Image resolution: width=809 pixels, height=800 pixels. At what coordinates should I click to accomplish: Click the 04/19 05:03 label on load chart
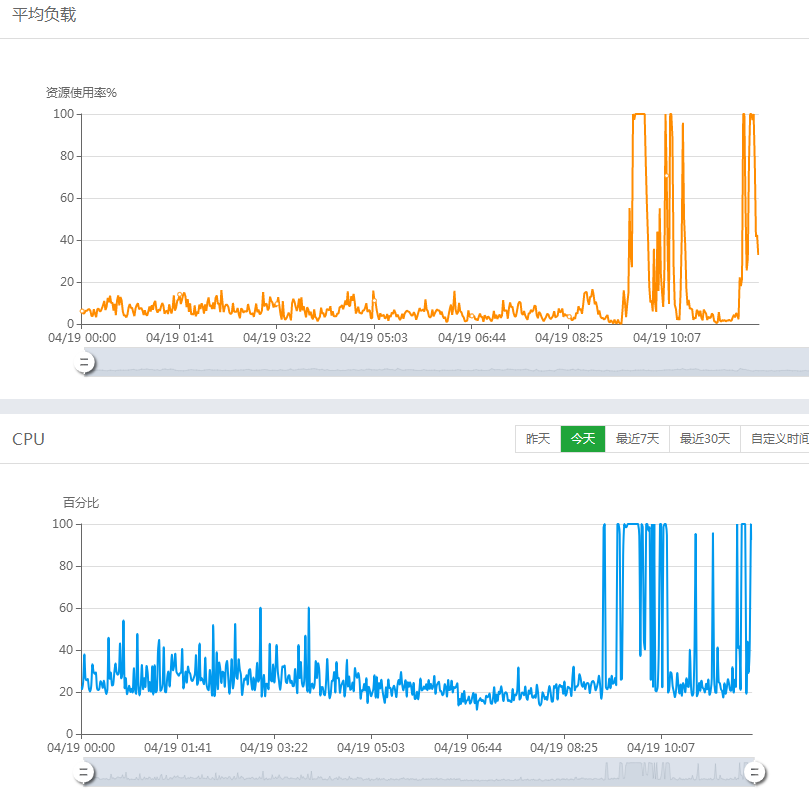click(374, 338)
